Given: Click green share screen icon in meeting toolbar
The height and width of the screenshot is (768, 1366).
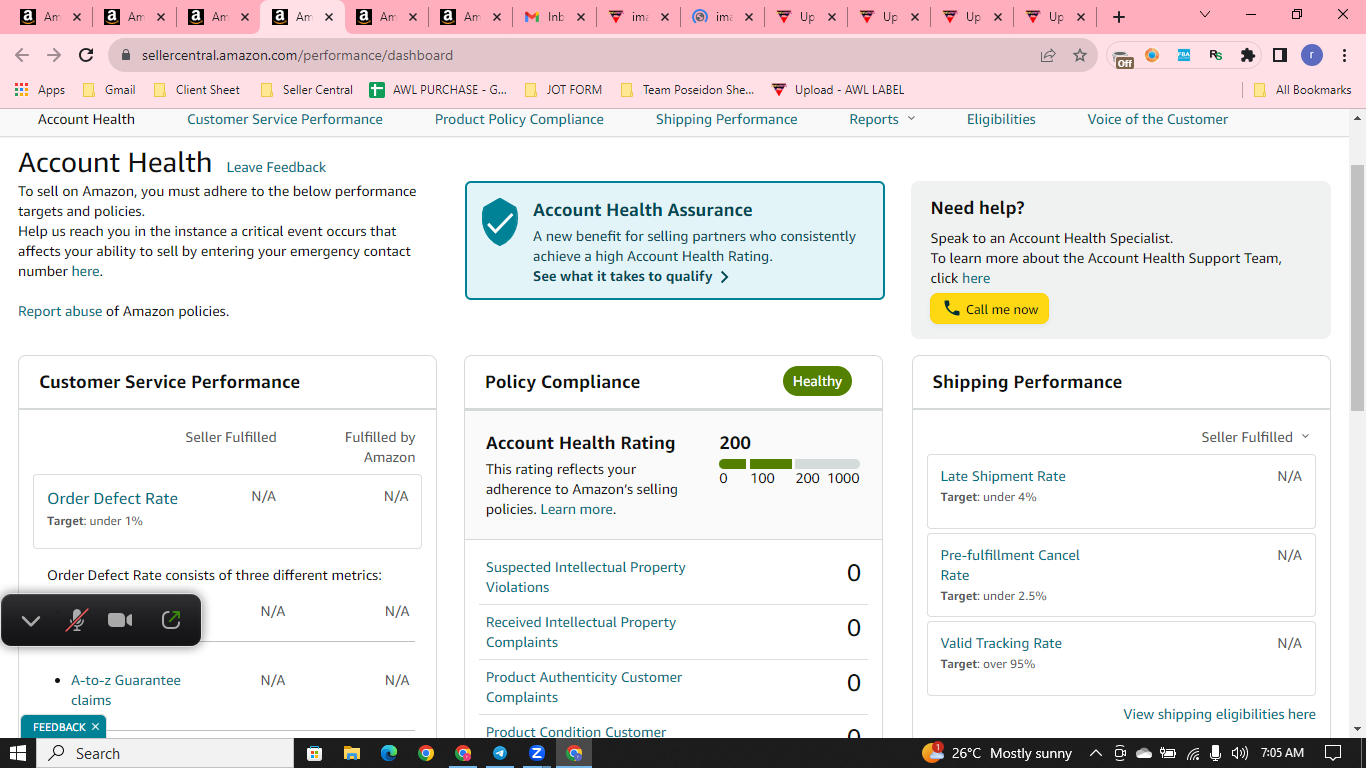Looking at the screenshot, I should [x=171, y=620].
